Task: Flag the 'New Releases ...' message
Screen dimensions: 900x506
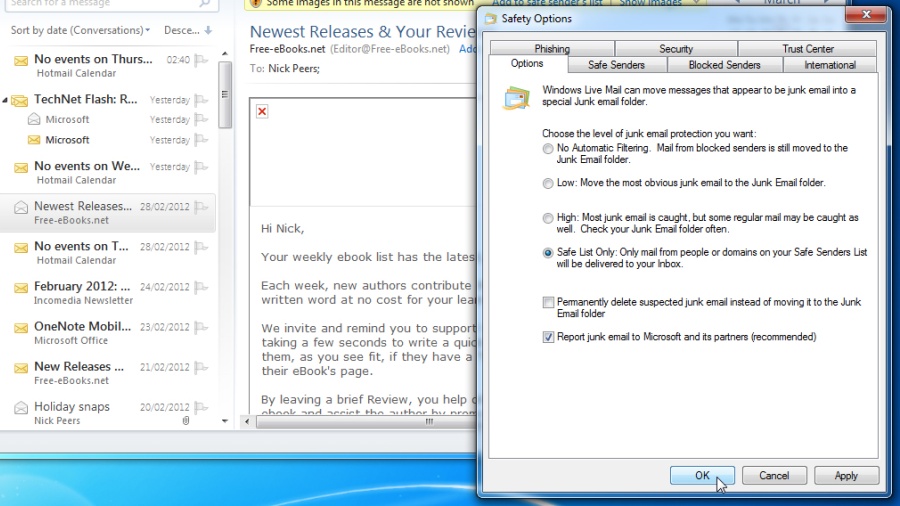Action: 201,367
